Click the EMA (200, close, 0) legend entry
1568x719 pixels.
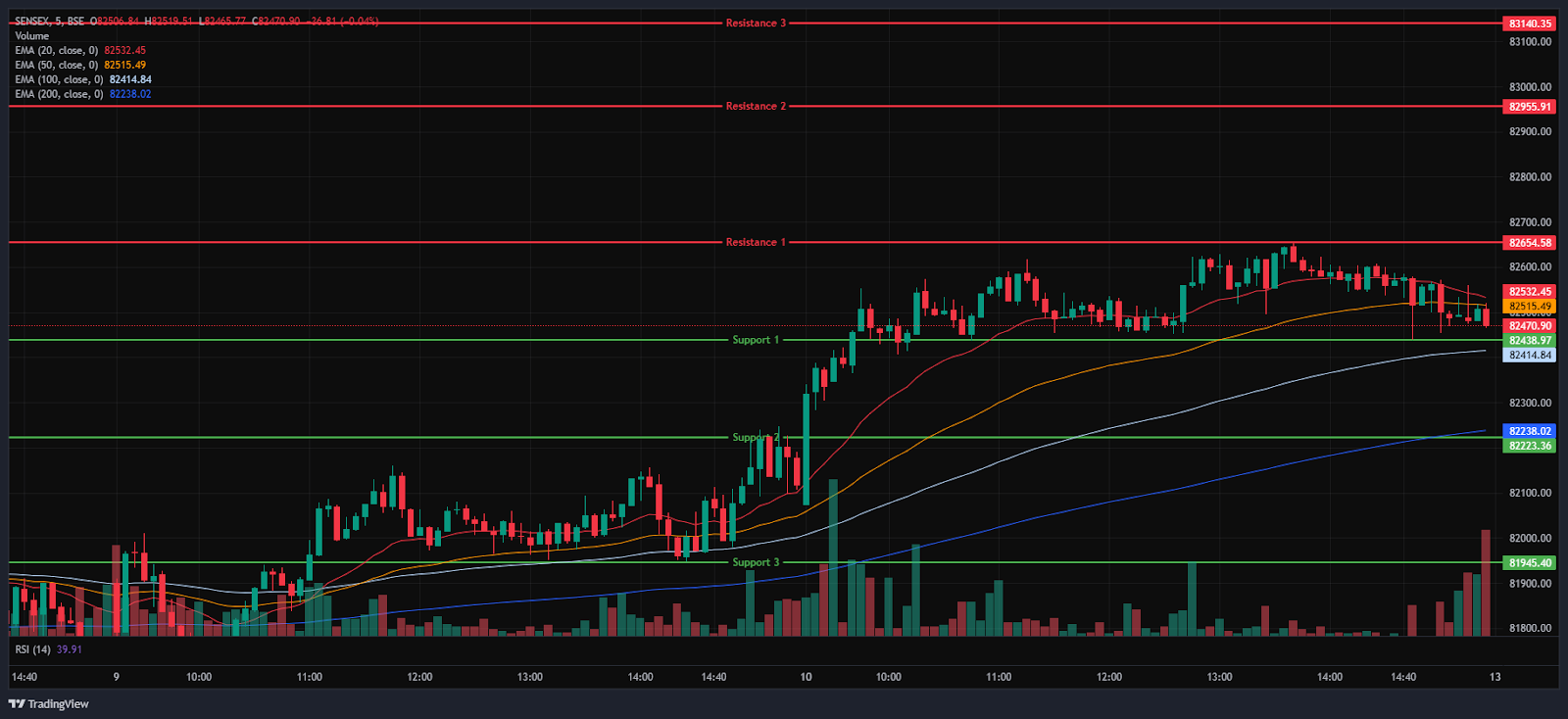pos(59,94)
